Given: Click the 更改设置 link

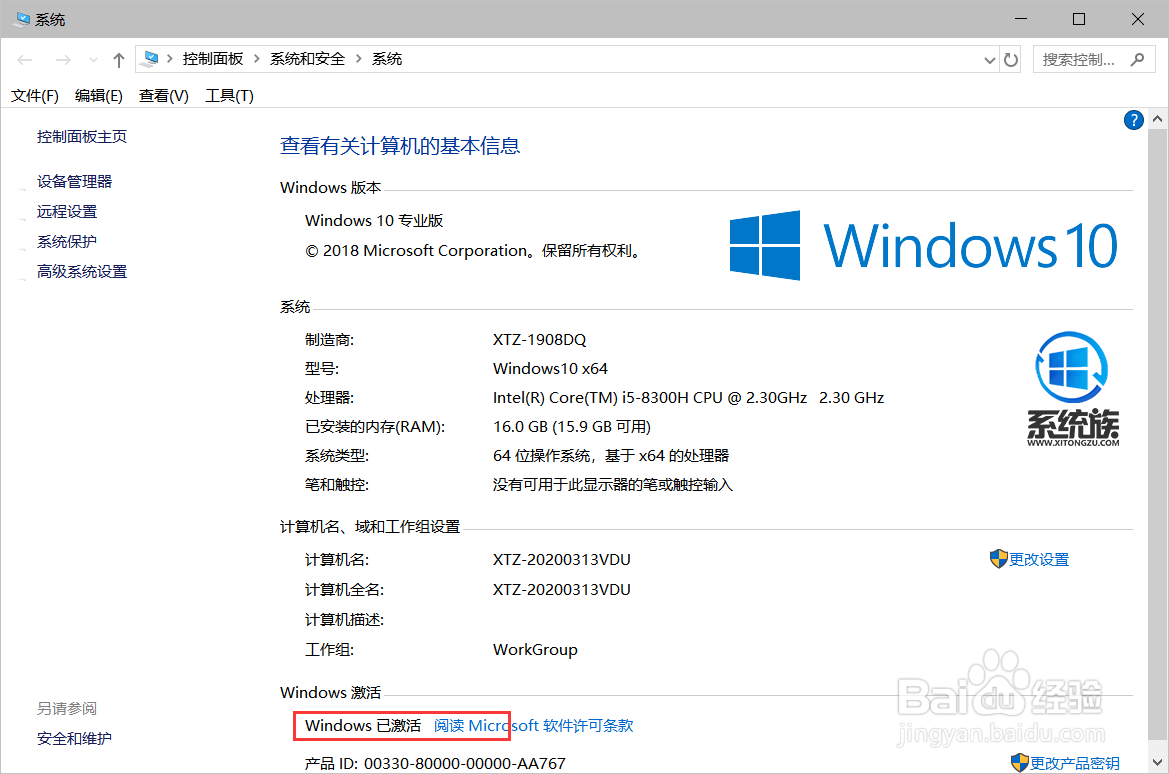Looking at the screenshot, I should click(x=1039, y=559).
